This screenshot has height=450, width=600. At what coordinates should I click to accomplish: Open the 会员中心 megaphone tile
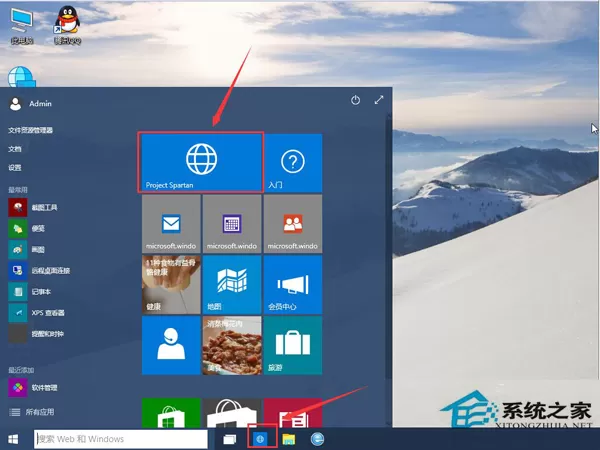(x=293, y=285)
